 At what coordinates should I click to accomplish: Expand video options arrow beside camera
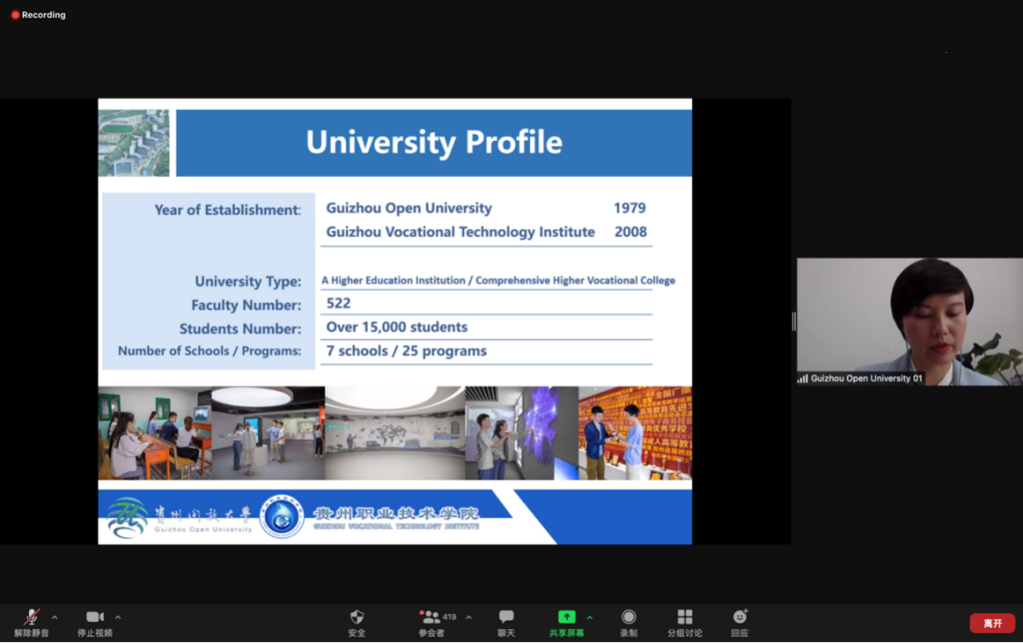[x=118, y=617]
